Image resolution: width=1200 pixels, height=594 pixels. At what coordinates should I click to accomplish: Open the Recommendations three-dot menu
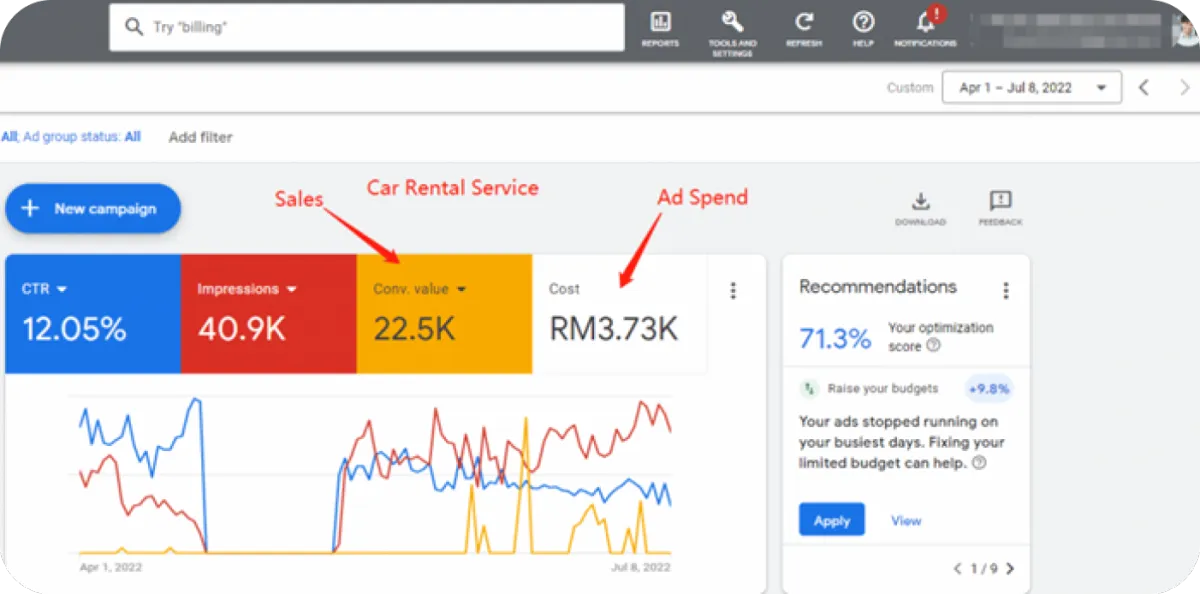point(1005,290)
